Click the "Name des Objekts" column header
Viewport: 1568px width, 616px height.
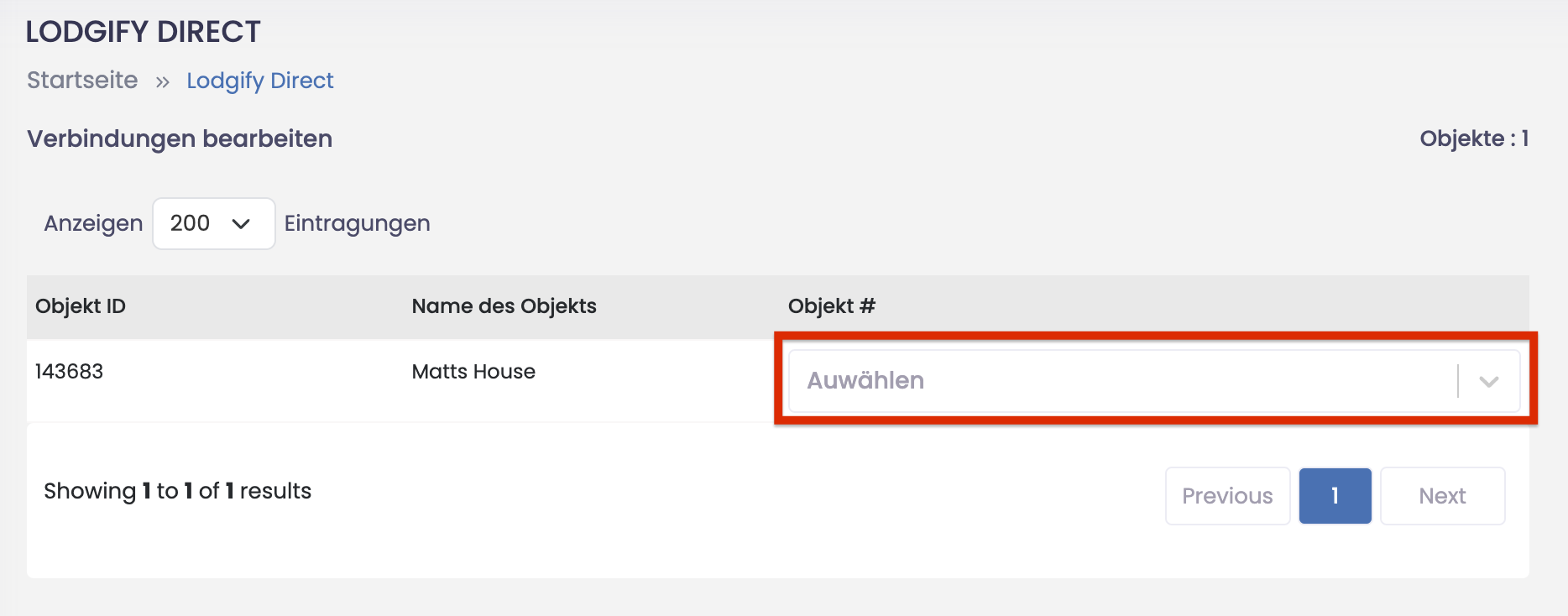click(504, 306)
